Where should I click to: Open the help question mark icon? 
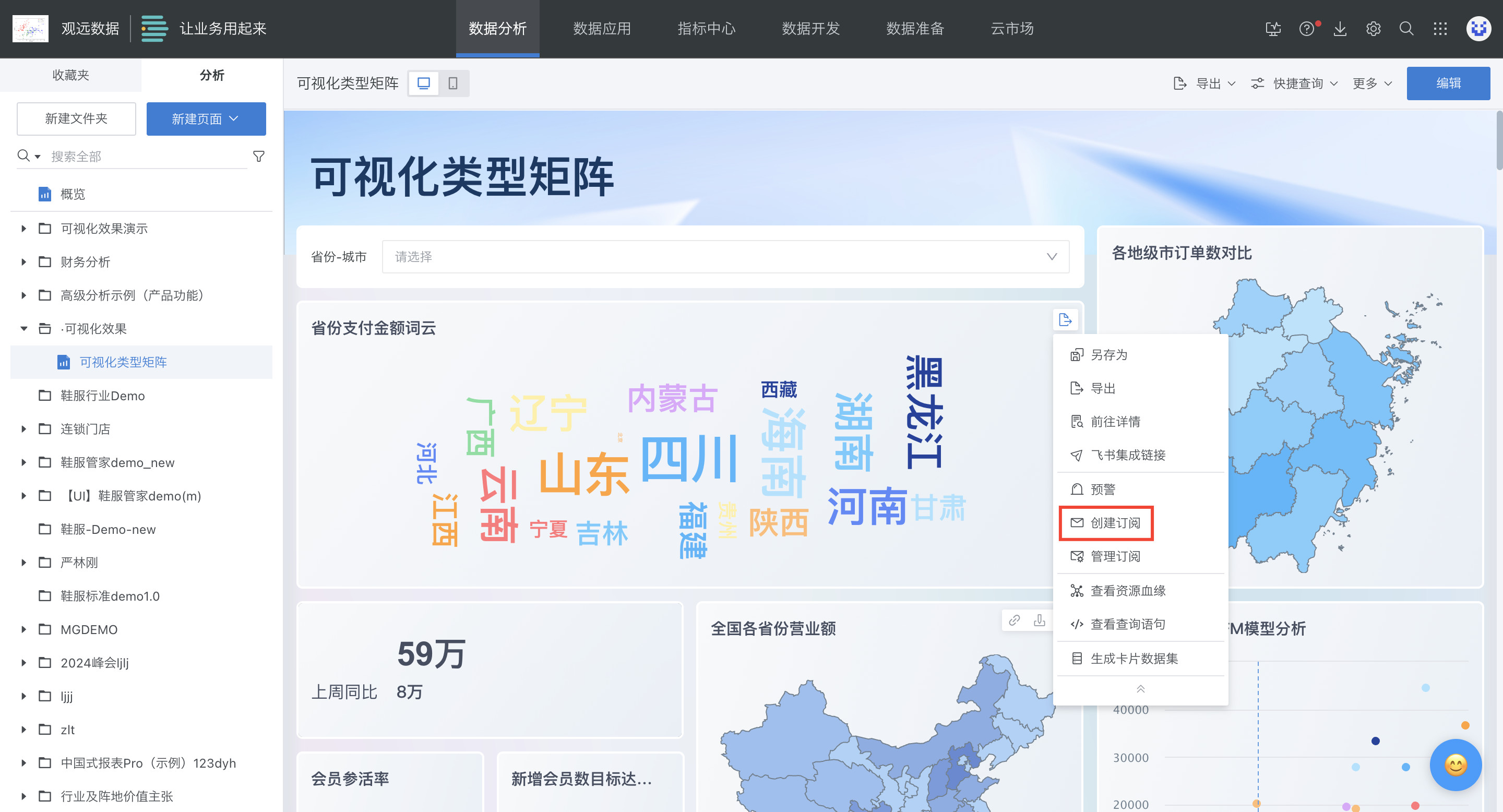tap(1306, 29)
